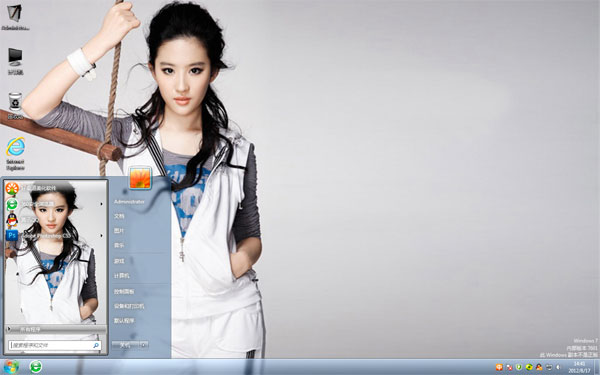Viewport: 600px width, 375px height.
Task: Open 设备和打印机 in Start menu
Action: [x=129, y=306]
